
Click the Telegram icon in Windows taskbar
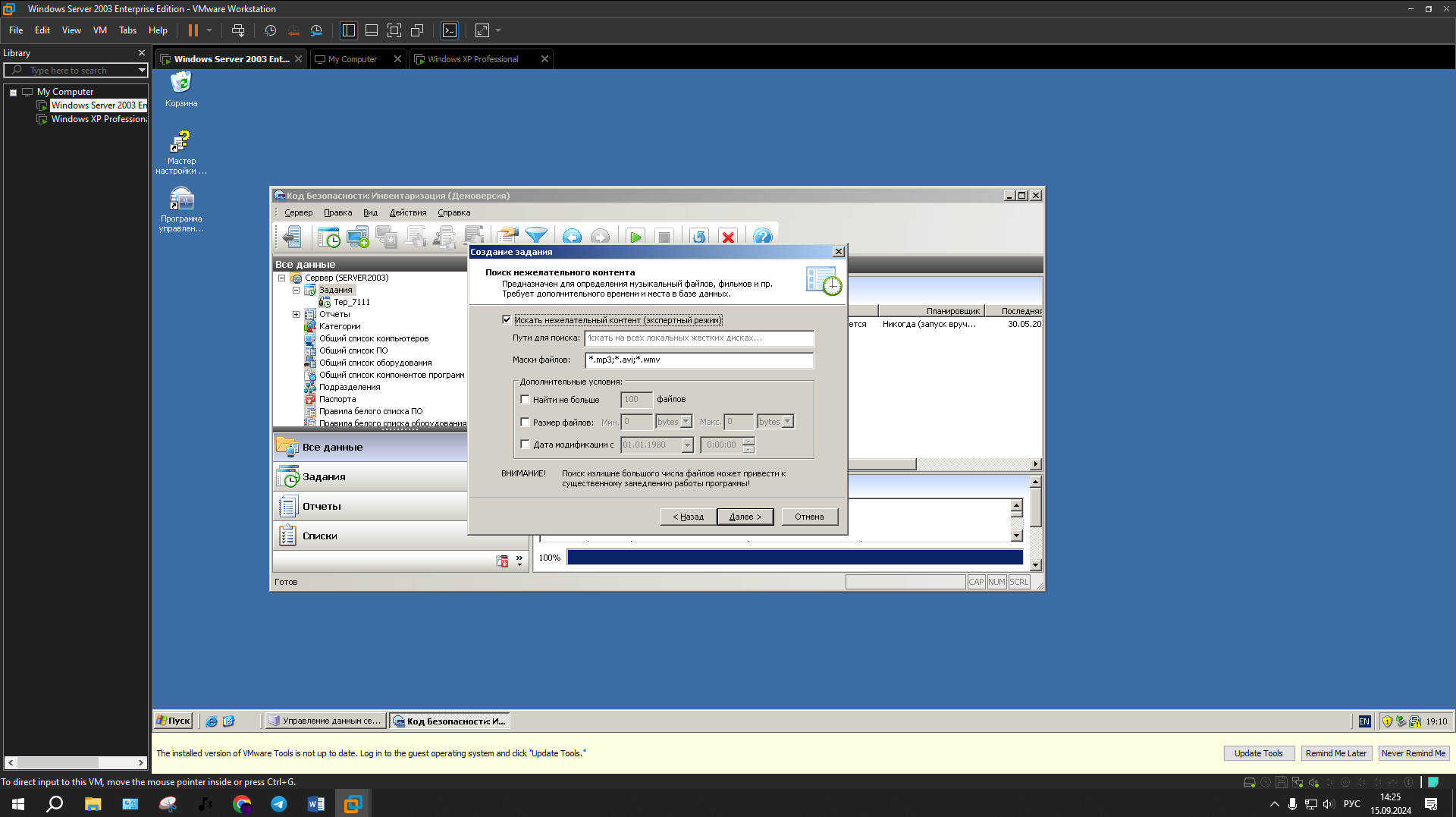coord(279,804)
